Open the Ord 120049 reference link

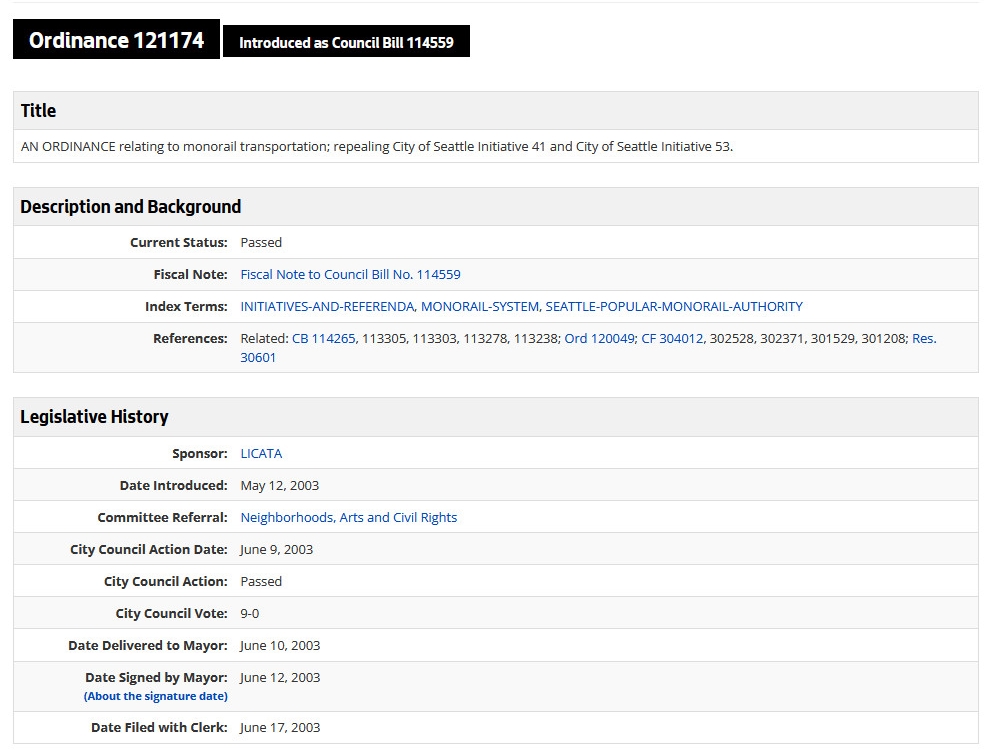[599, 338]
